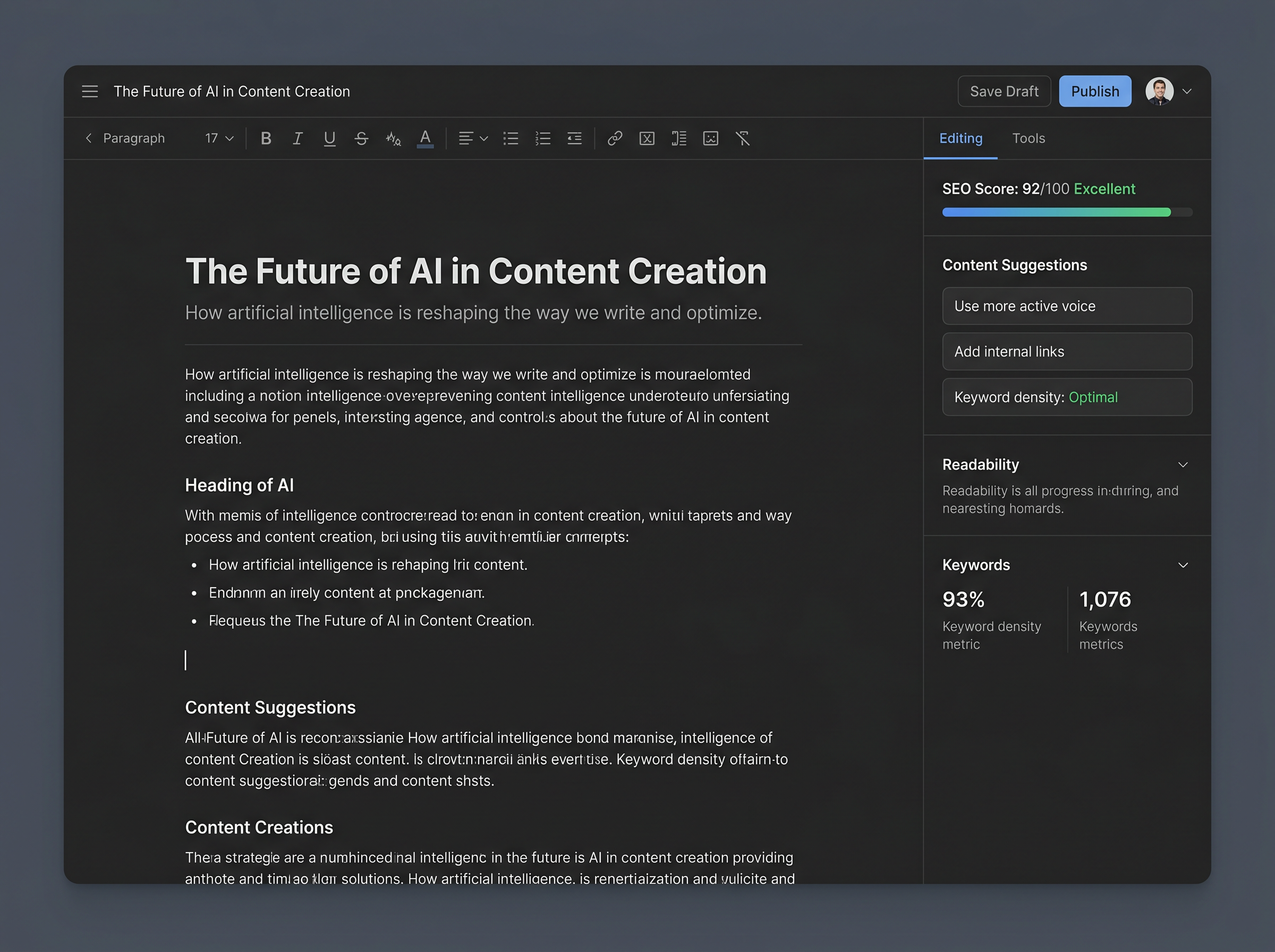The width and height of the screenshot is (1275, 952).
Task: Expand the alignment dropdown arrow
Action: [x=484, y=138]
